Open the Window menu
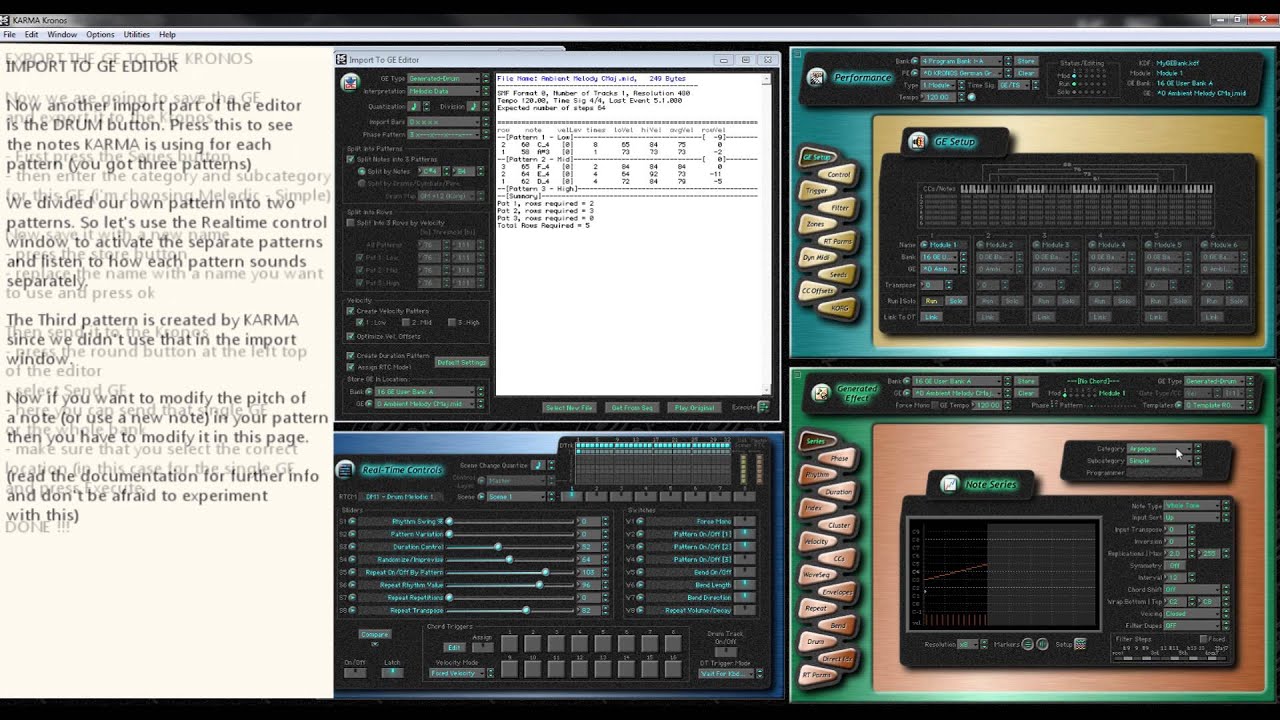The image size is (1280, 720). coord(62,34)
